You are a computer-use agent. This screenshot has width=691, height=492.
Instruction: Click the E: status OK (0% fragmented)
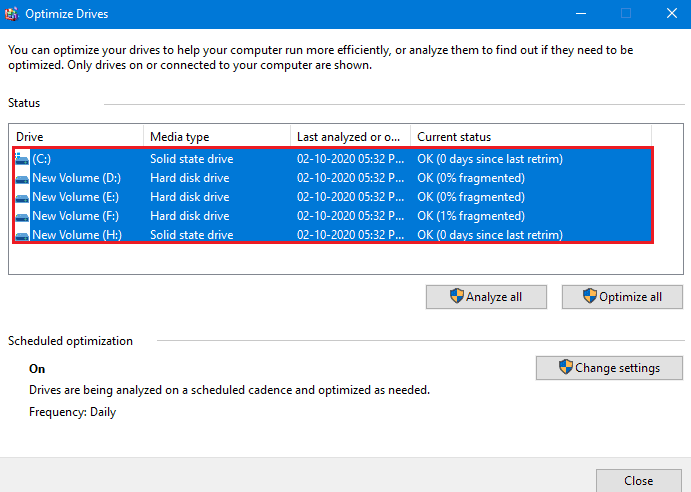[x=471, y=197]
